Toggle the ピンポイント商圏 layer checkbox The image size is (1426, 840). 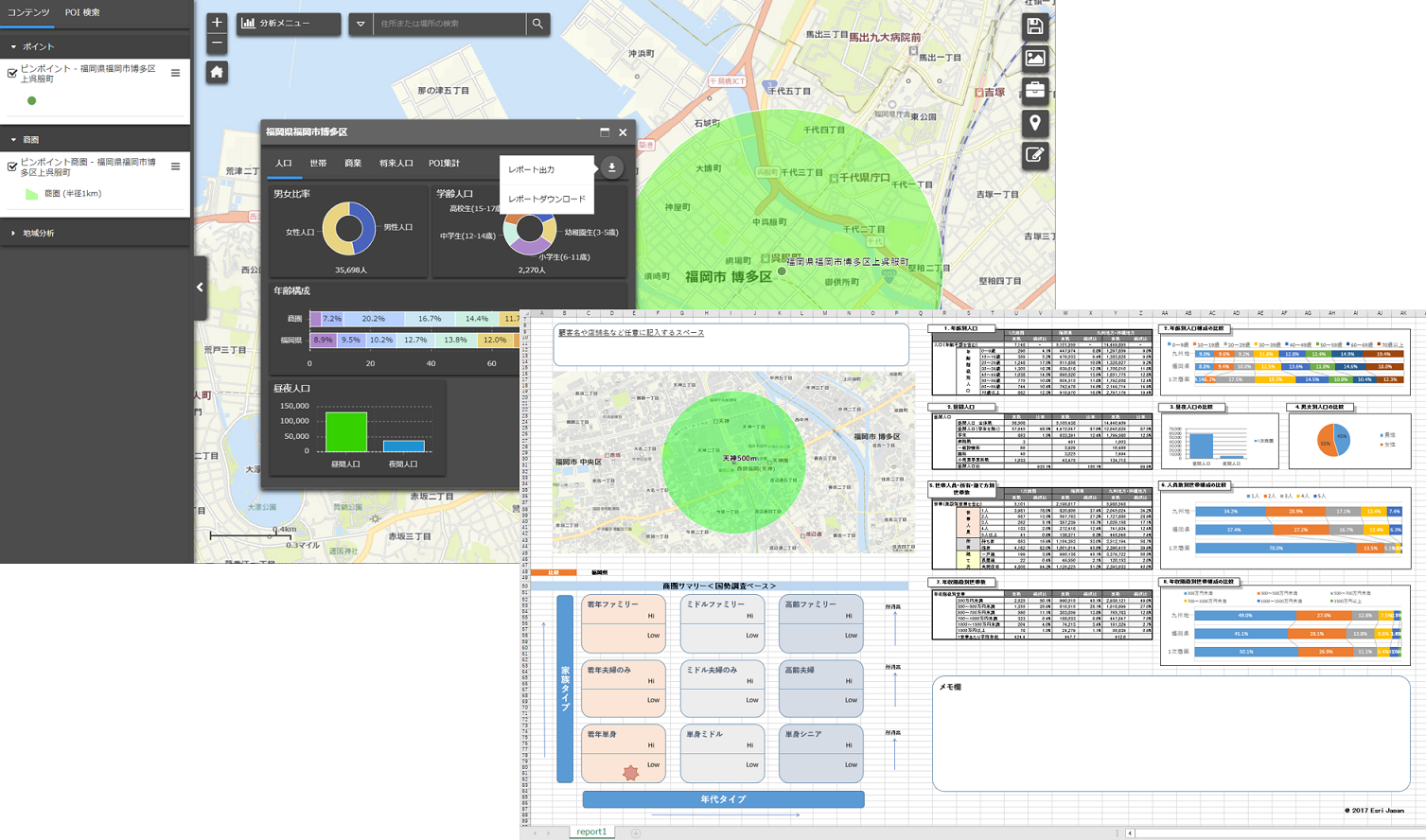(12, 166)
